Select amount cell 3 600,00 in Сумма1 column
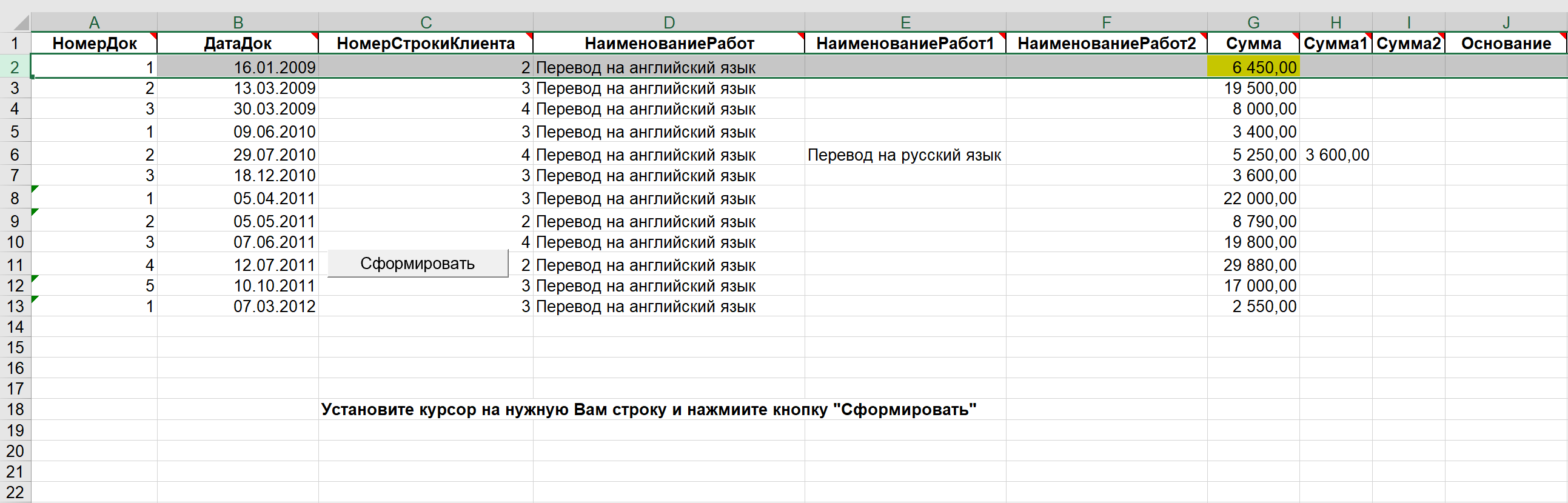Screen dimensions: 1568x503 pyautogui.click(x=1336, y=155)
